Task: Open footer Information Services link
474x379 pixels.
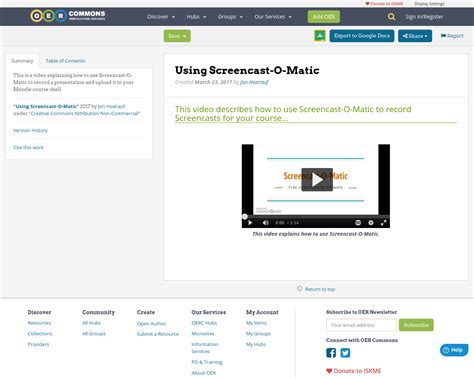Action: coord(205,348)
